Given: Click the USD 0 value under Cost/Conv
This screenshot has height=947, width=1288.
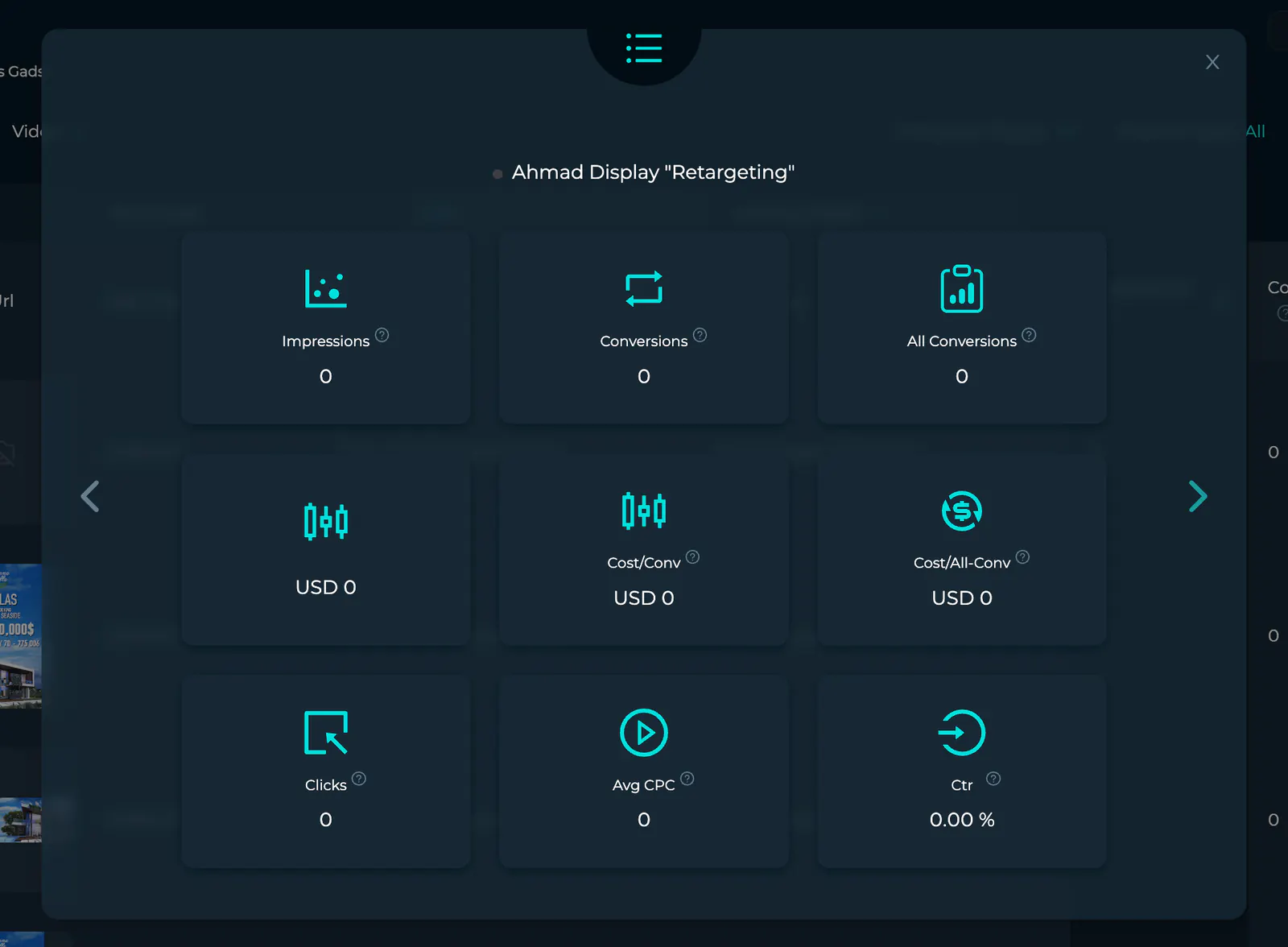Looking at the screenshot, I should pyautogui.click(x=644, y=598).
